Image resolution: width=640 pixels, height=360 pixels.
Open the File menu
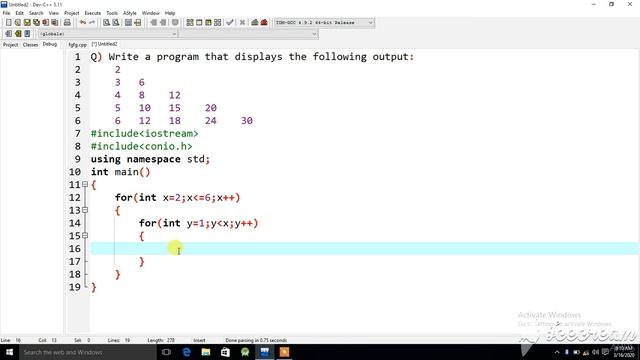[7, 13]
